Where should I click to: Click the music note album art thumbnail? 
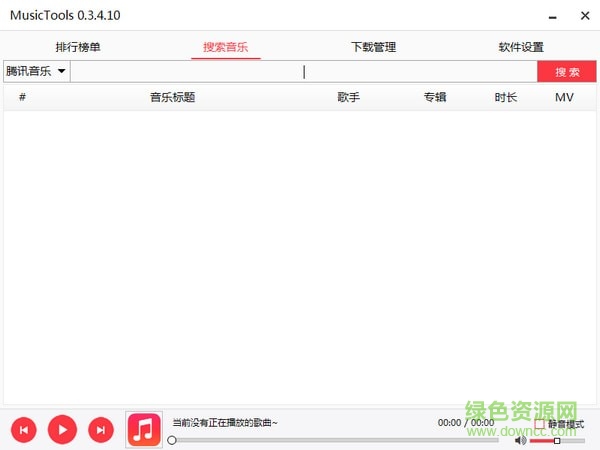(144, 429)
